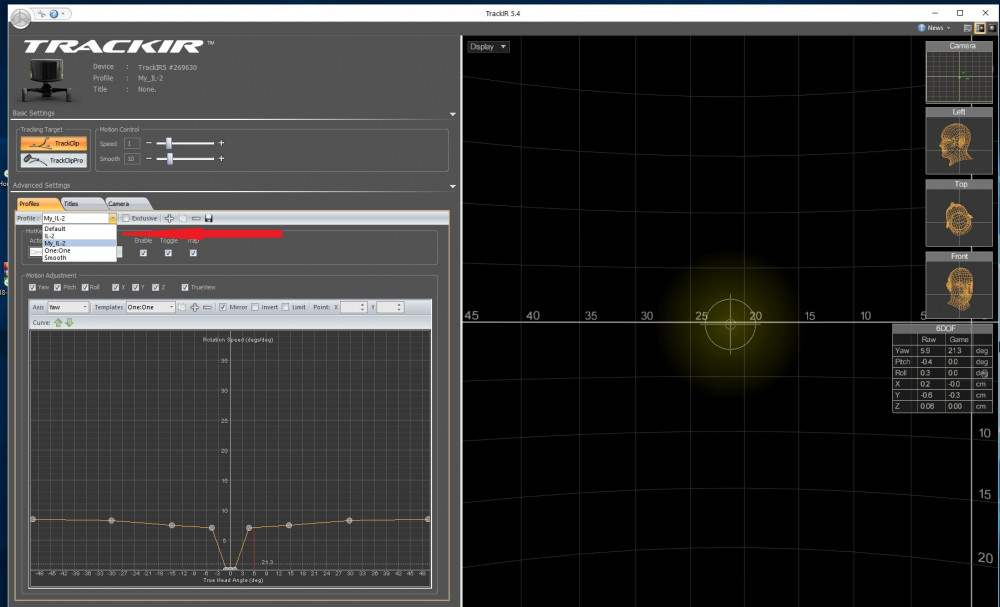Open the Display dropdown in the viewport
Image resolution: width=1000 pixels, height=607 pixels.
tap(488, 47)
